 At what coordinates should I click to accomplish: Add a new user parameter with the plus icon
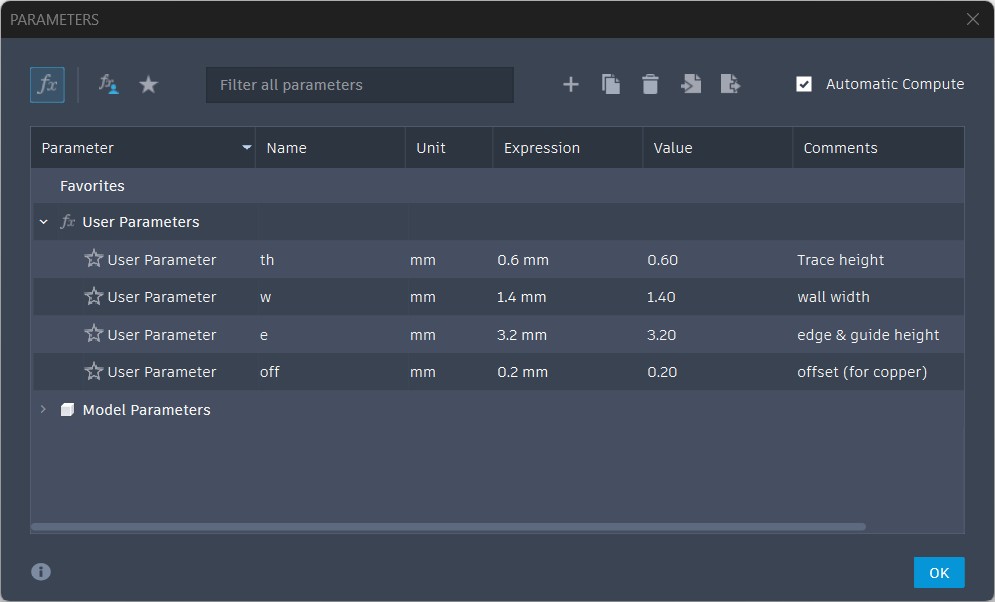point(571,85)
